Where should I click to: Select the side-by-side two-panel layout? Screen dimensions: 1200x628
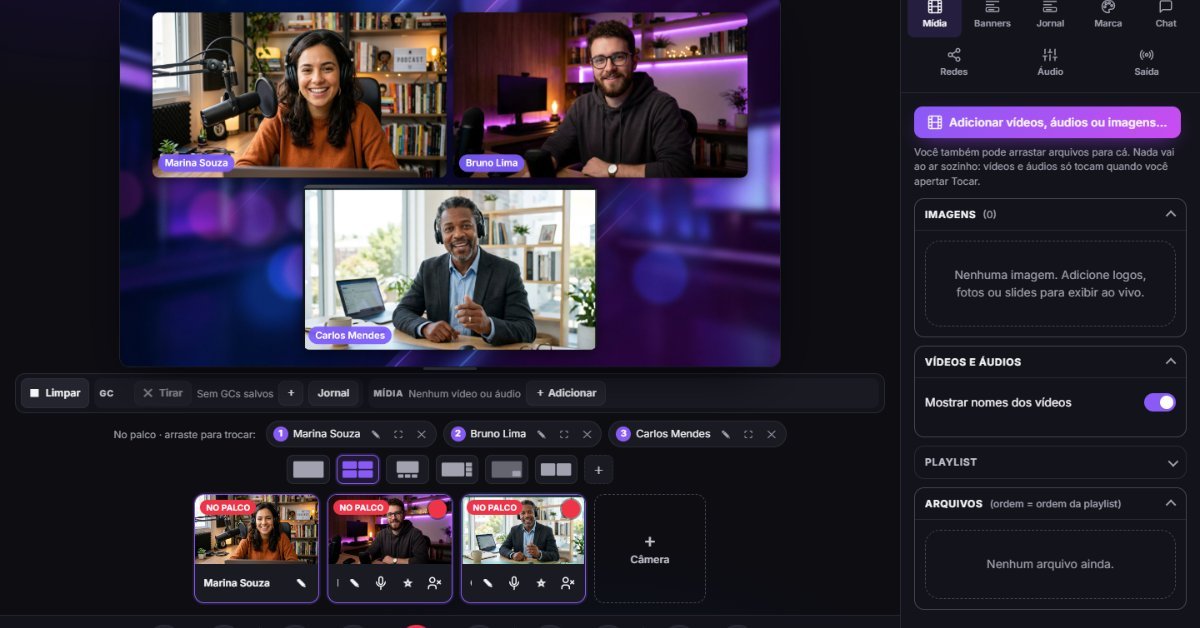(556, 469)
